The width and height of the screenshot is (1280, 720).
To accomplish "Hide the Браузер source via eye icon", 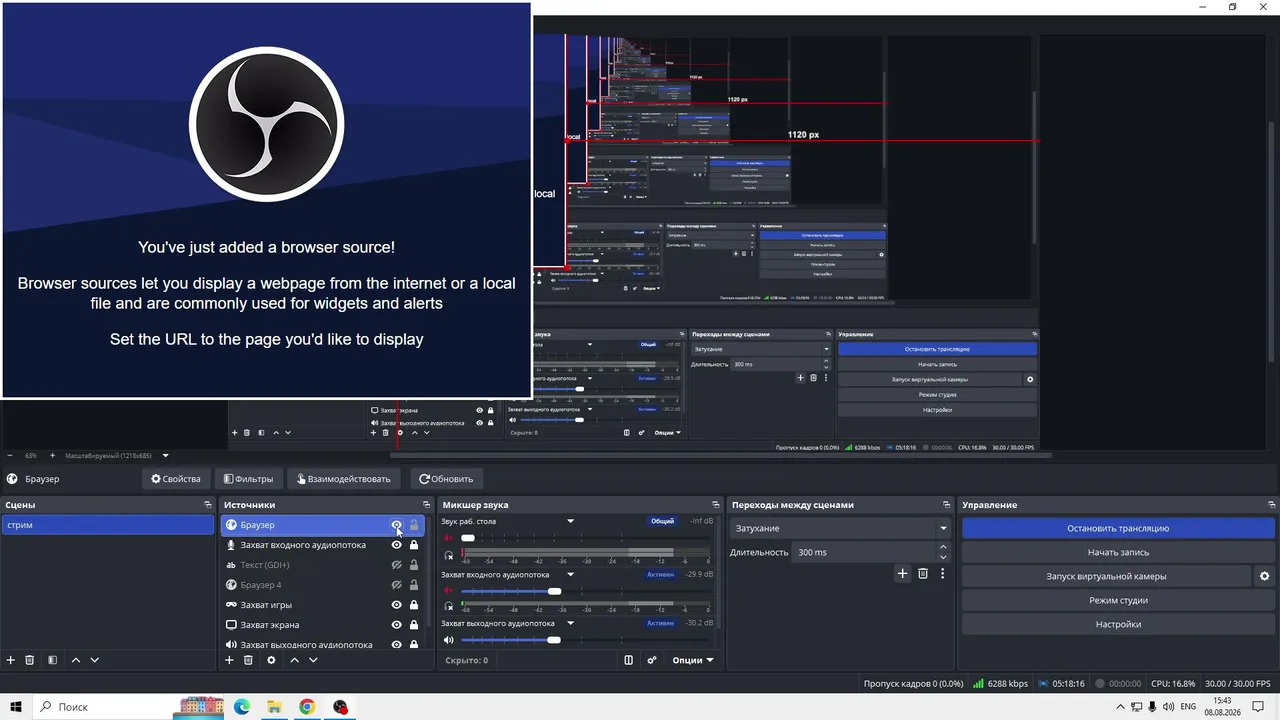I will pyautogui.click(x=396, y=525).
